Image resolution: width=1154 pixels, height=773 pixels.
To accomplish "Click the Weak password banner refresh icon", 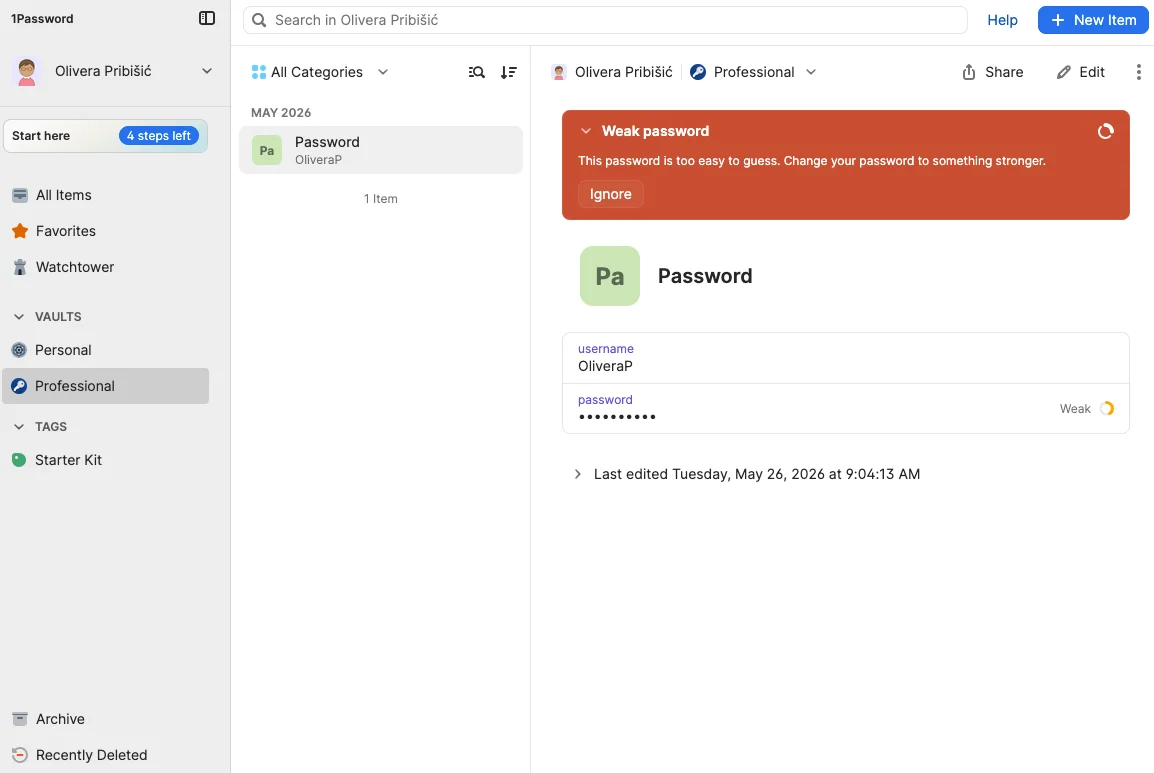I will pos(1105,131).
